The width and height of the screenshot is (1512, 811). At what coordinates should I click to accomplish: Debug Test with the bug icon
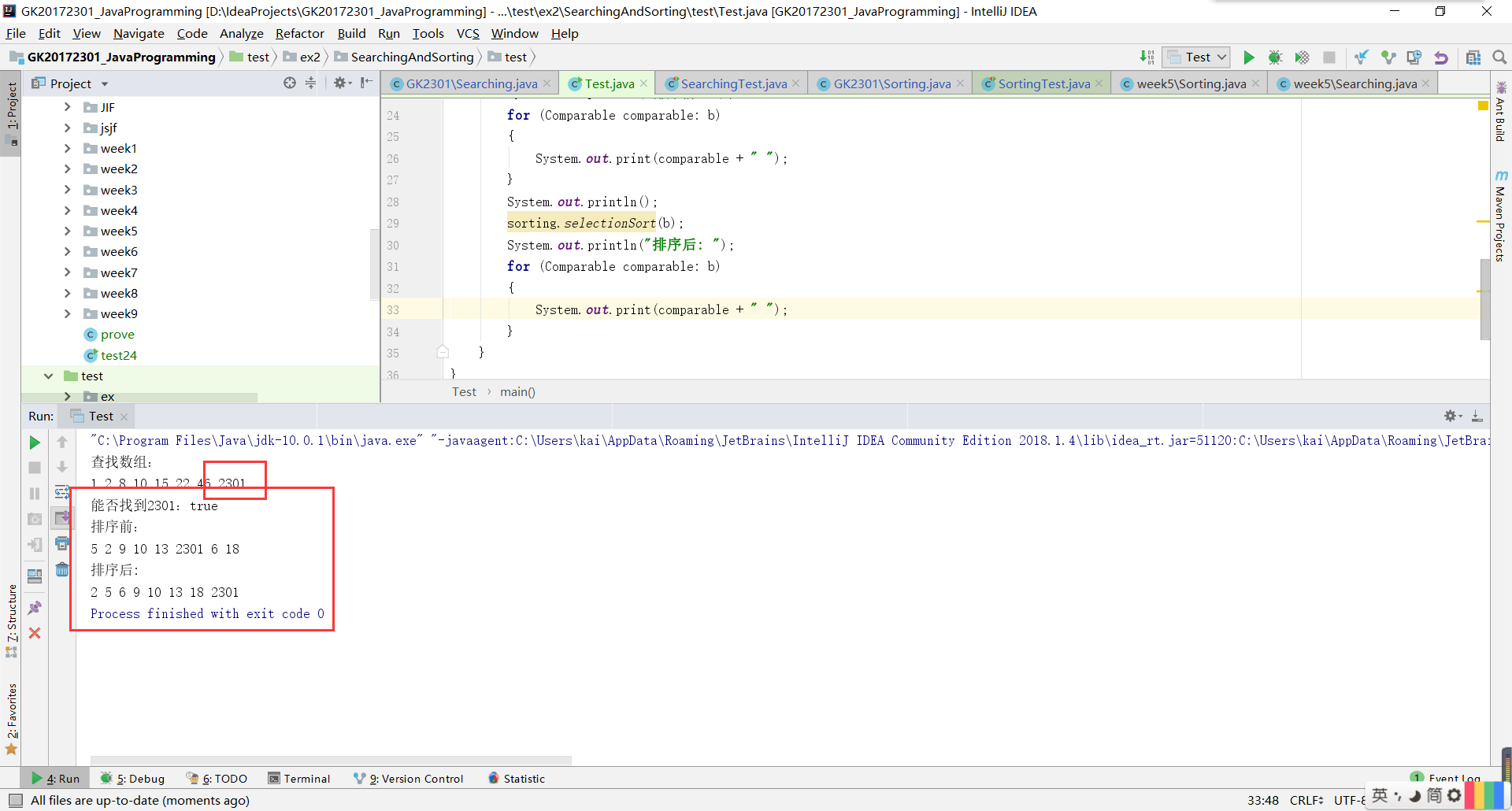(x=1275, y=57)
